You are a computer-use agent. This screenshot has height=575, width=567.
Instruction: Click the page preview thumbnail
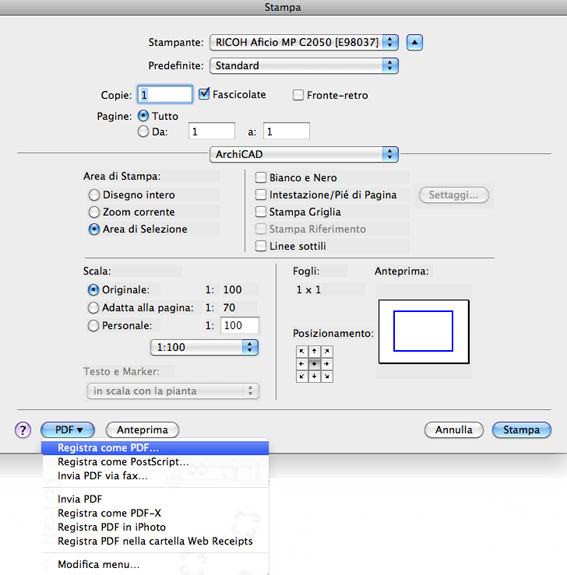tap(424, 332)
